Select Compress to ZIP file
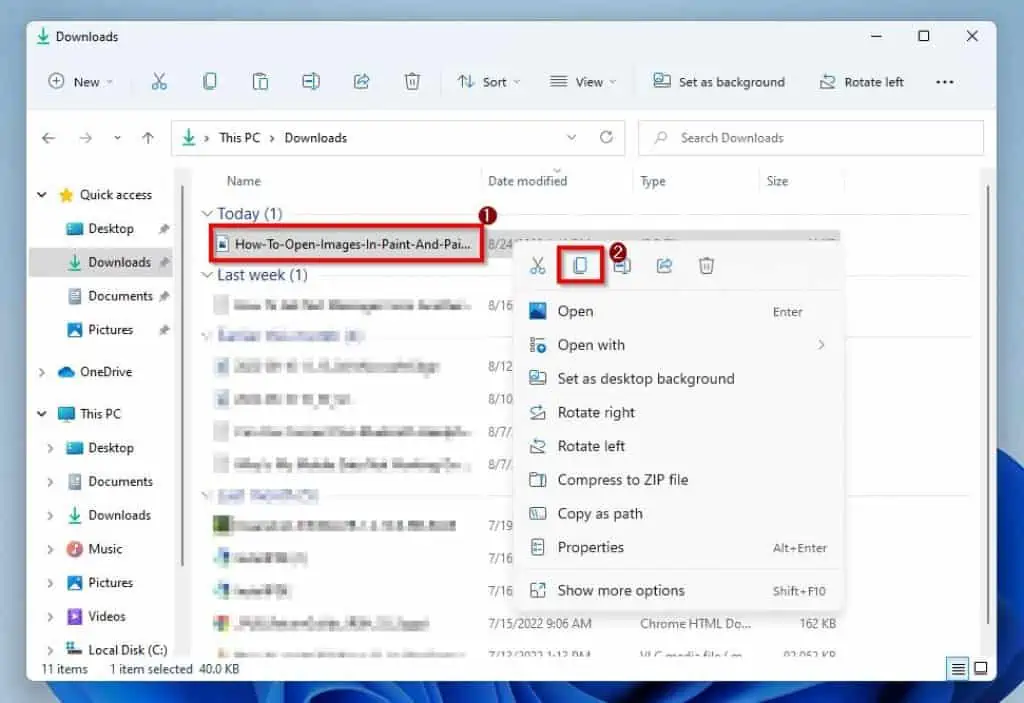Image resolution: width=1024 pixels, height=703 pixels. point(622,479)
